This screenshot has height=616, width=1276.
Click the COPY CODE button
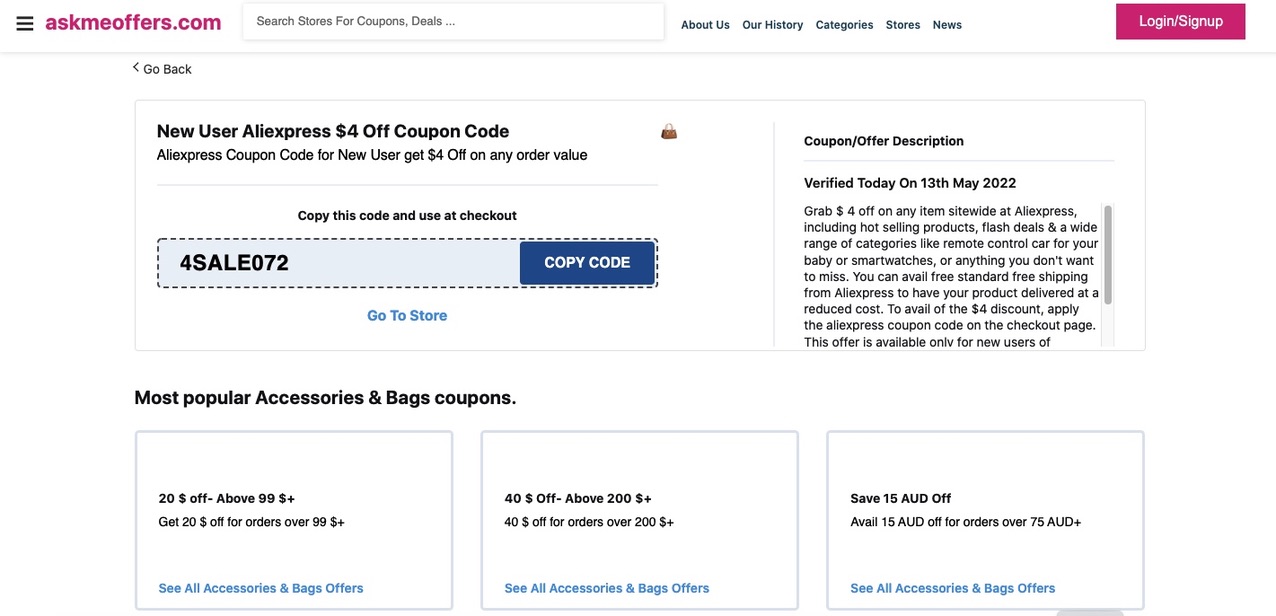(587, 263)
